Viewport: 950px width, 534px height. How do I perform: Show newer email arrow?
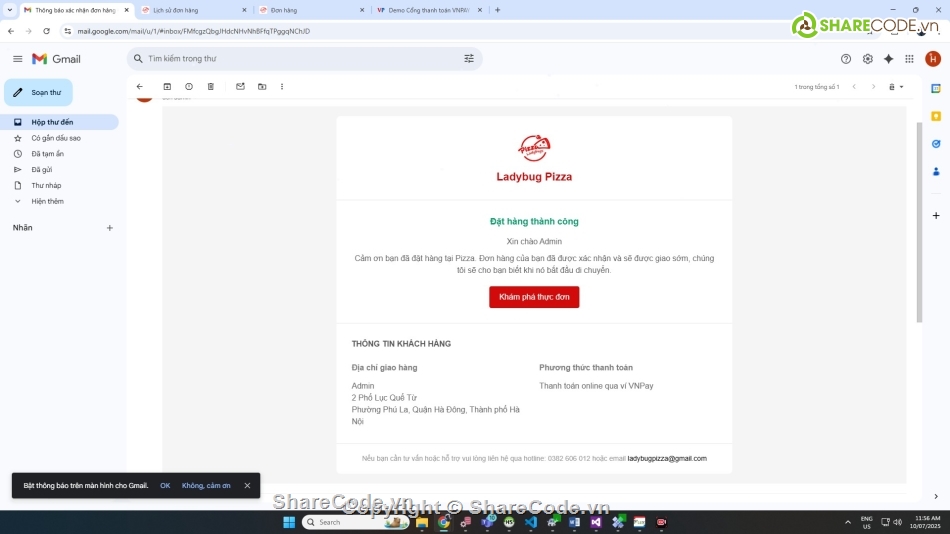(854, 87)
